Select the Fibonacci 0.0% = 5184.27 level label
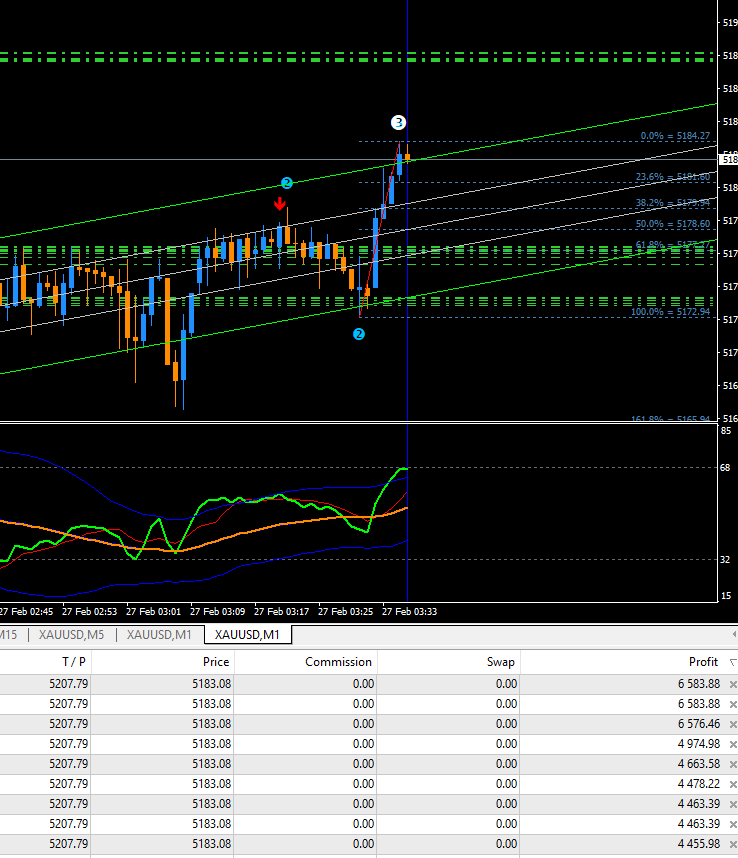Viewport: 738px width, 858px height. pyautogui.click(x=675, y=136)
